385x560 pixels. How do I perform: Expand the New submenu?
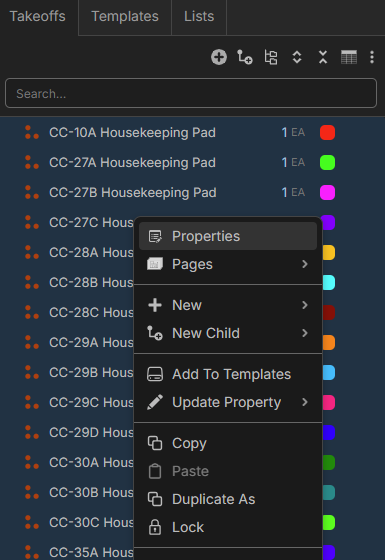point(228,305)
